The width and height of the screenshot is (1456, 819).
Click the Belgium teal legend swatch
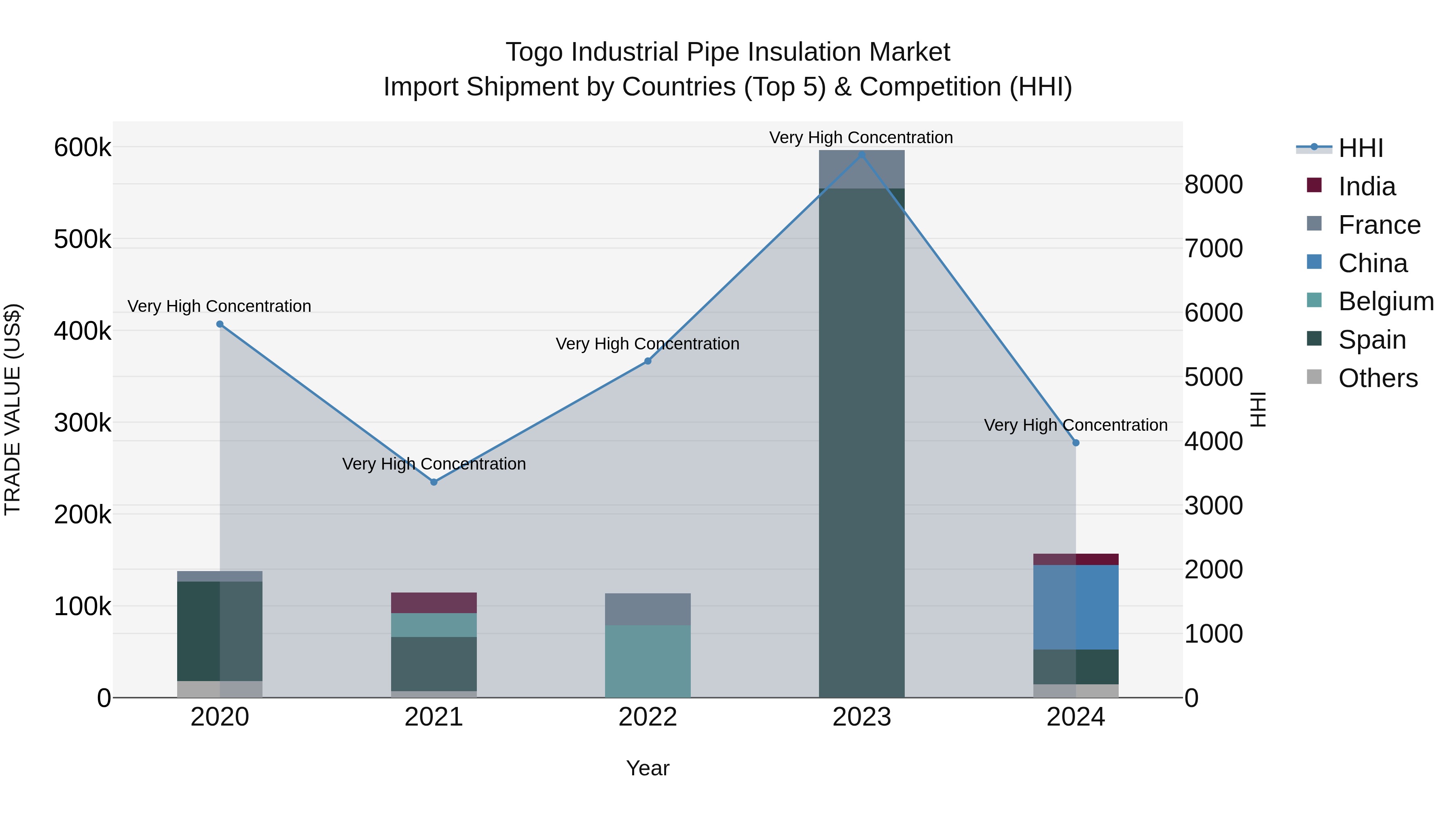pos(1314,300)
